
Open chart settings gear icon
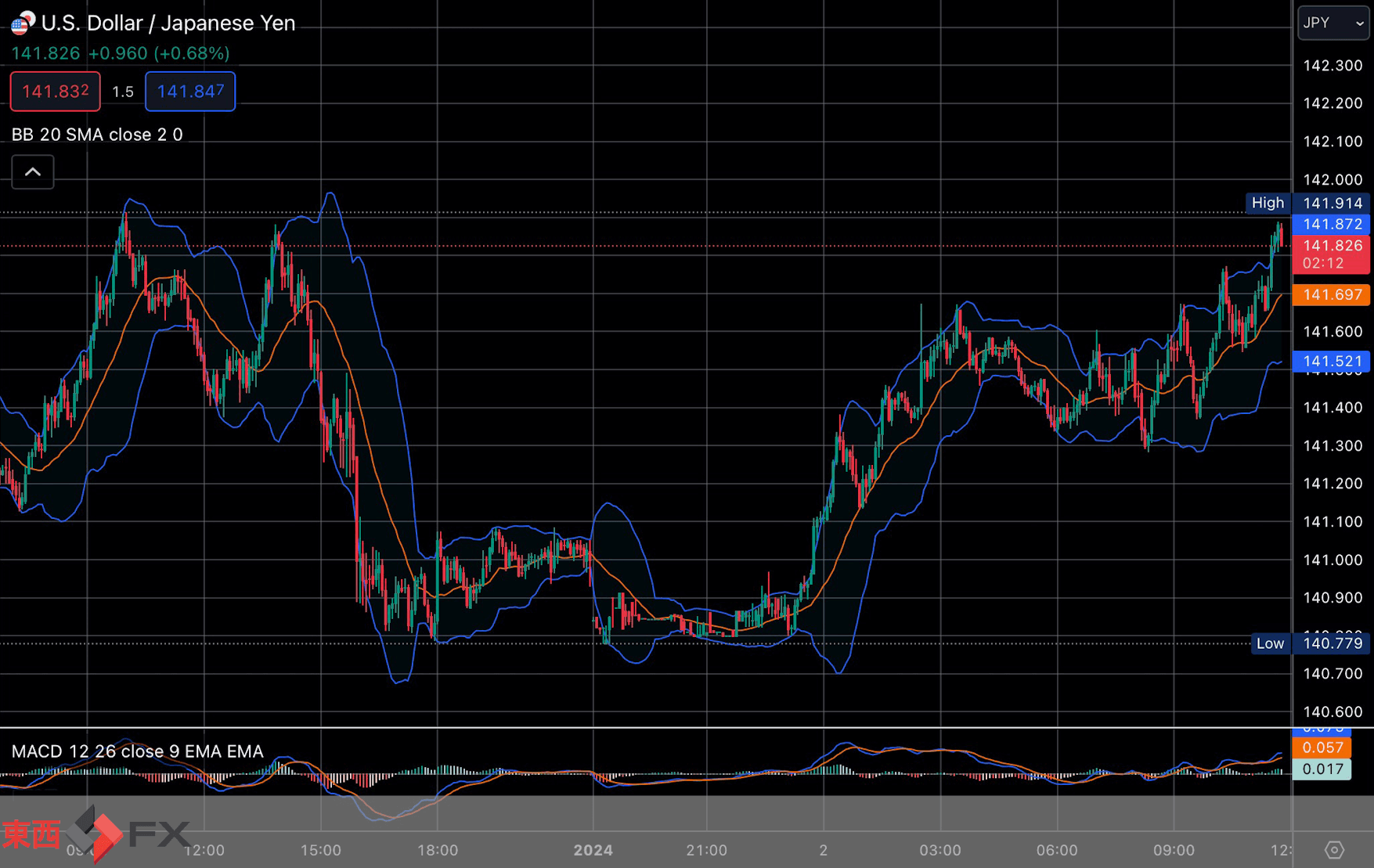[x=1335, y=850]
